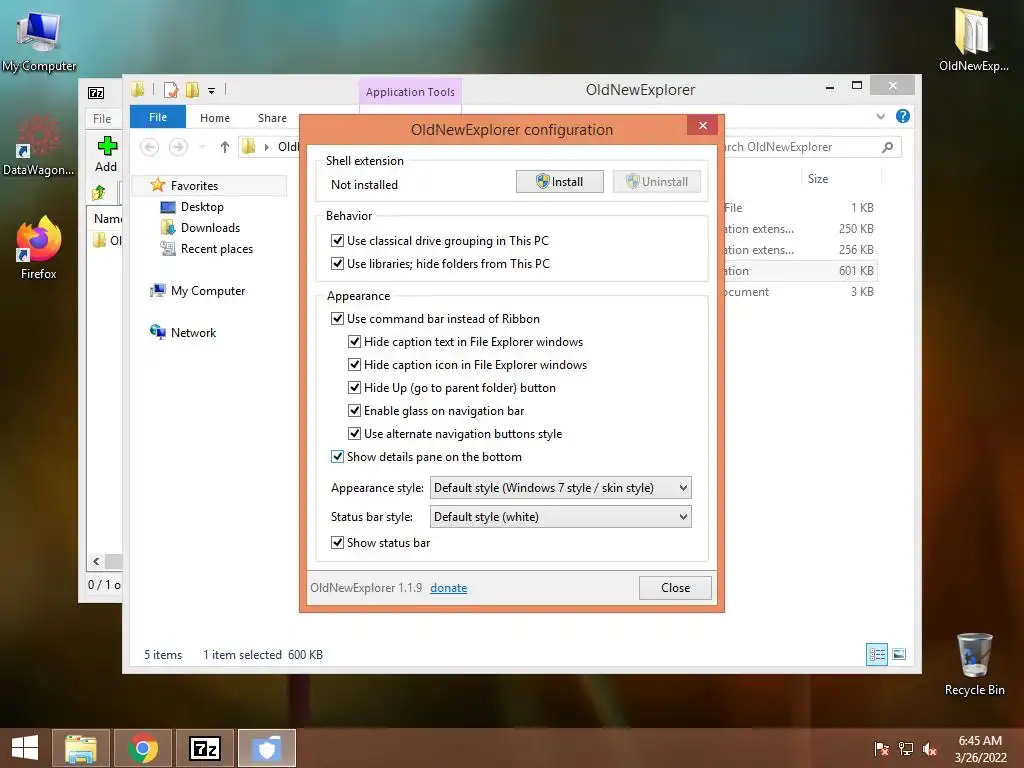Screen dimensions: 1024x768
Task: Click the Install shell extension button
Action: coord(560,182)
